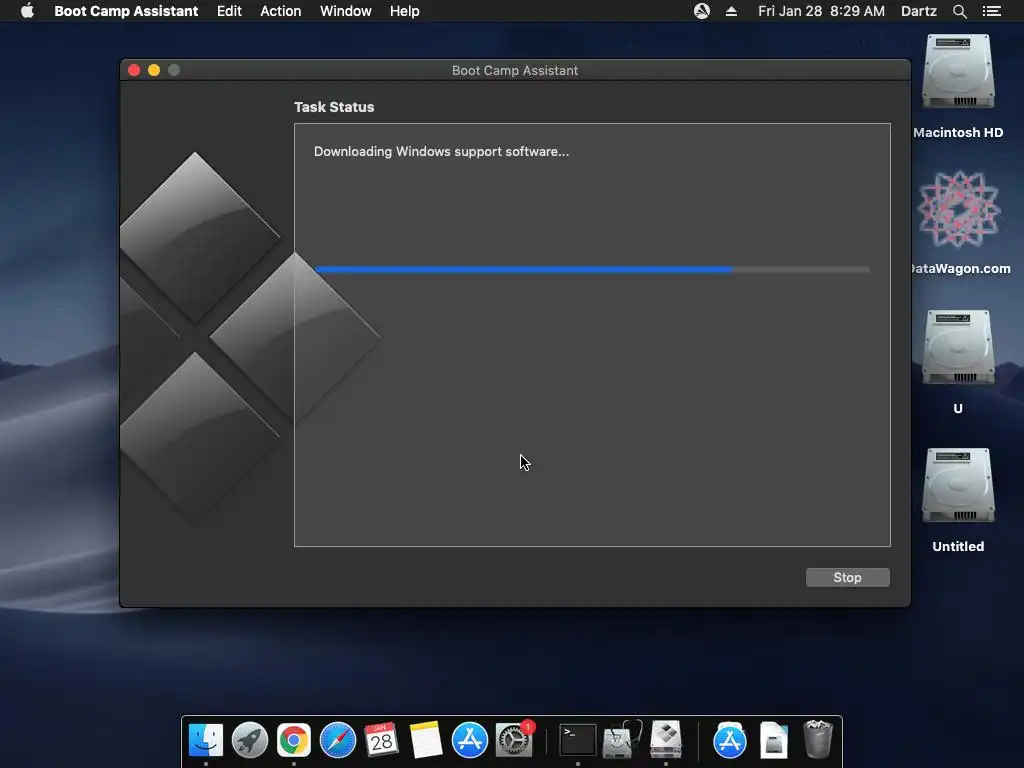Open Calendar from the Dock
Viewport: 1024px width, 768px height.
tap(381, 741)
